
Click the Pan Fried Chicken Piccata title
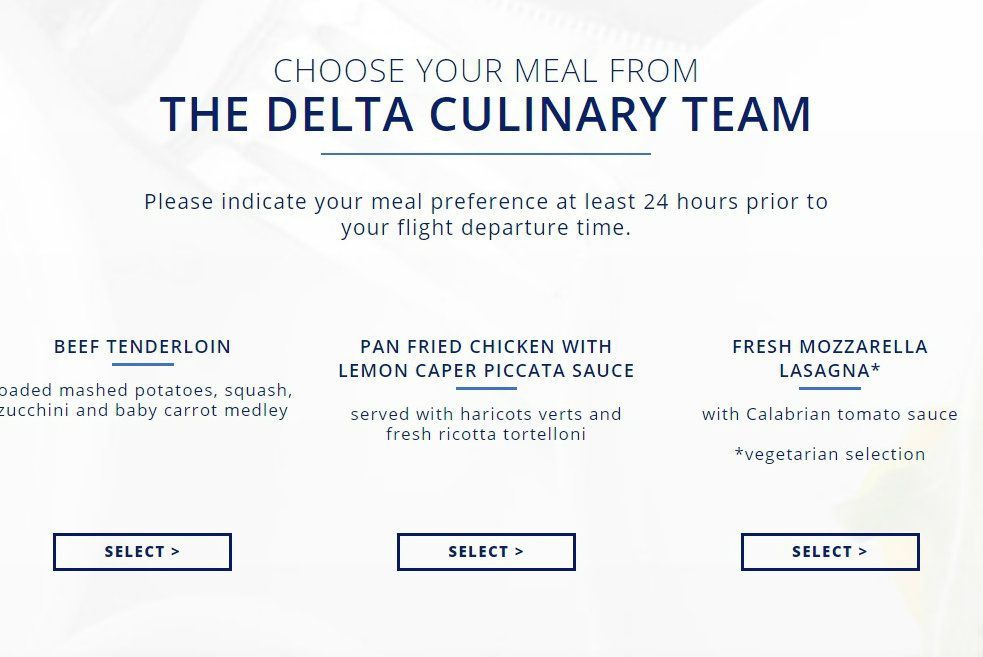(486, 359)
